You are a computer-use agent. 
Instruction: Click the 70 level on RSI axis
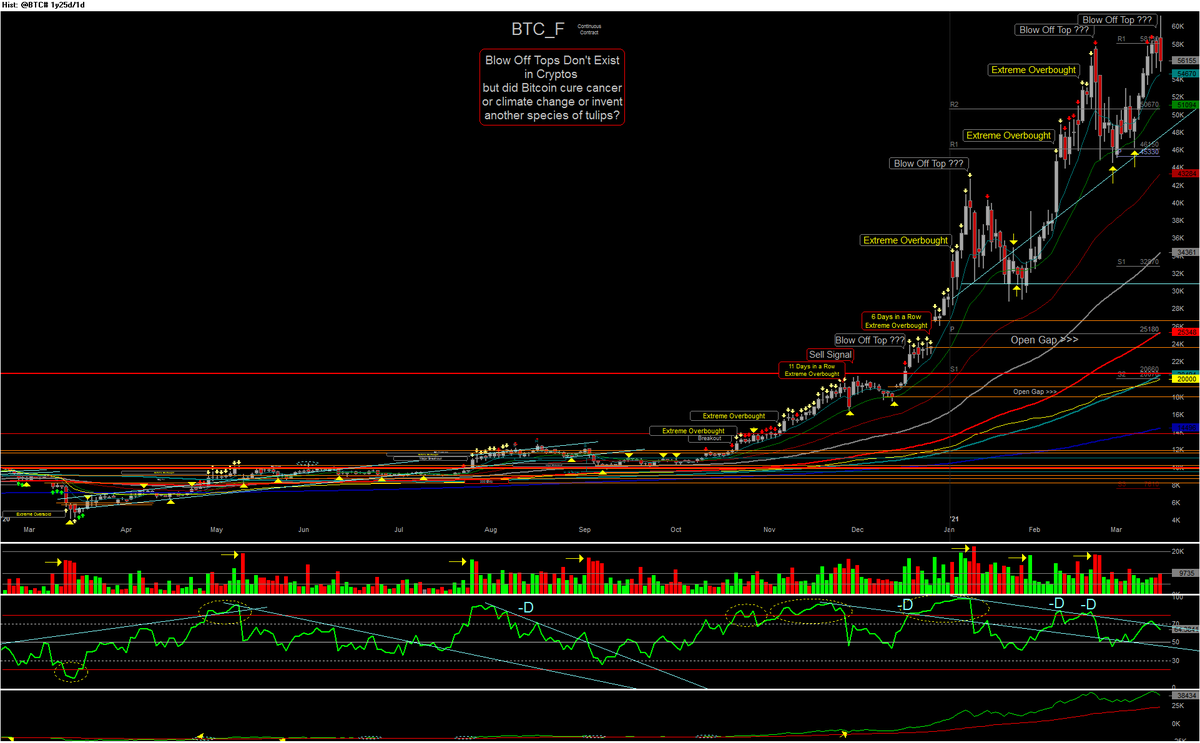click(1176, 622)
